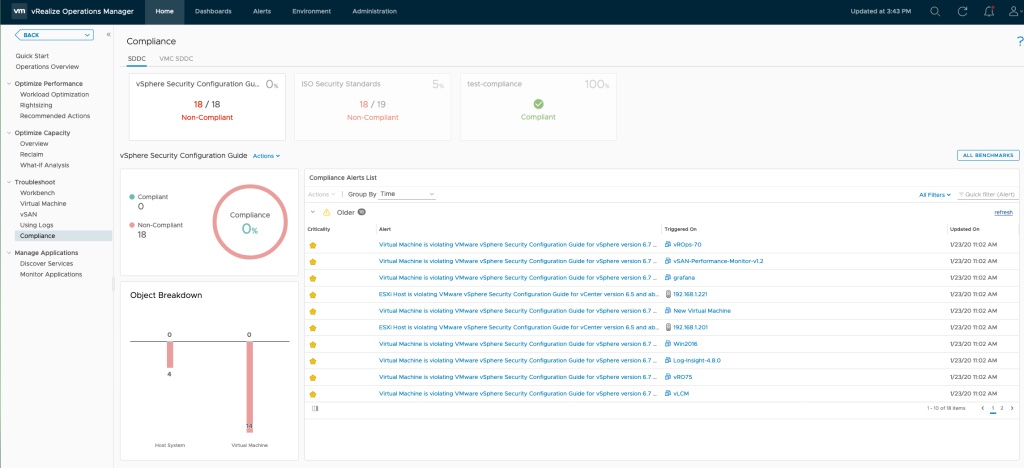Open the BACK dropdown in sidebar

pos(54,35)
